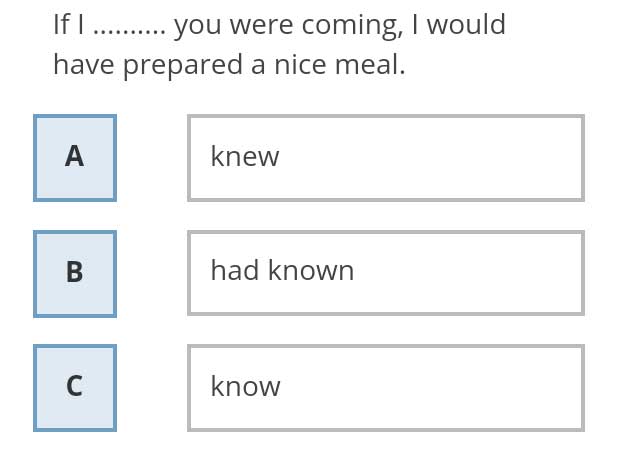Tap the blue square labeled C
The image size is (621, 454).
75,388
